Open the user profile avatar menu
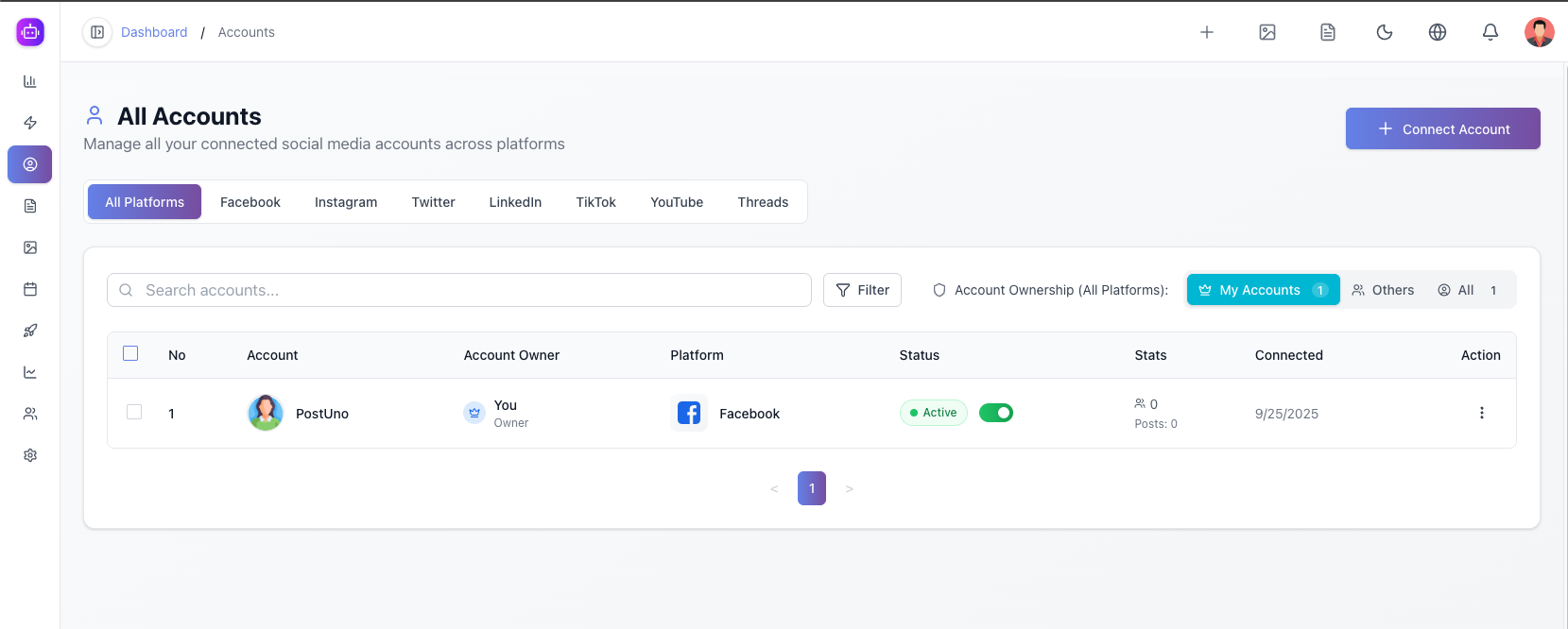The image size is (1568, 629). pyautogui.click(x=1539, y=32)
